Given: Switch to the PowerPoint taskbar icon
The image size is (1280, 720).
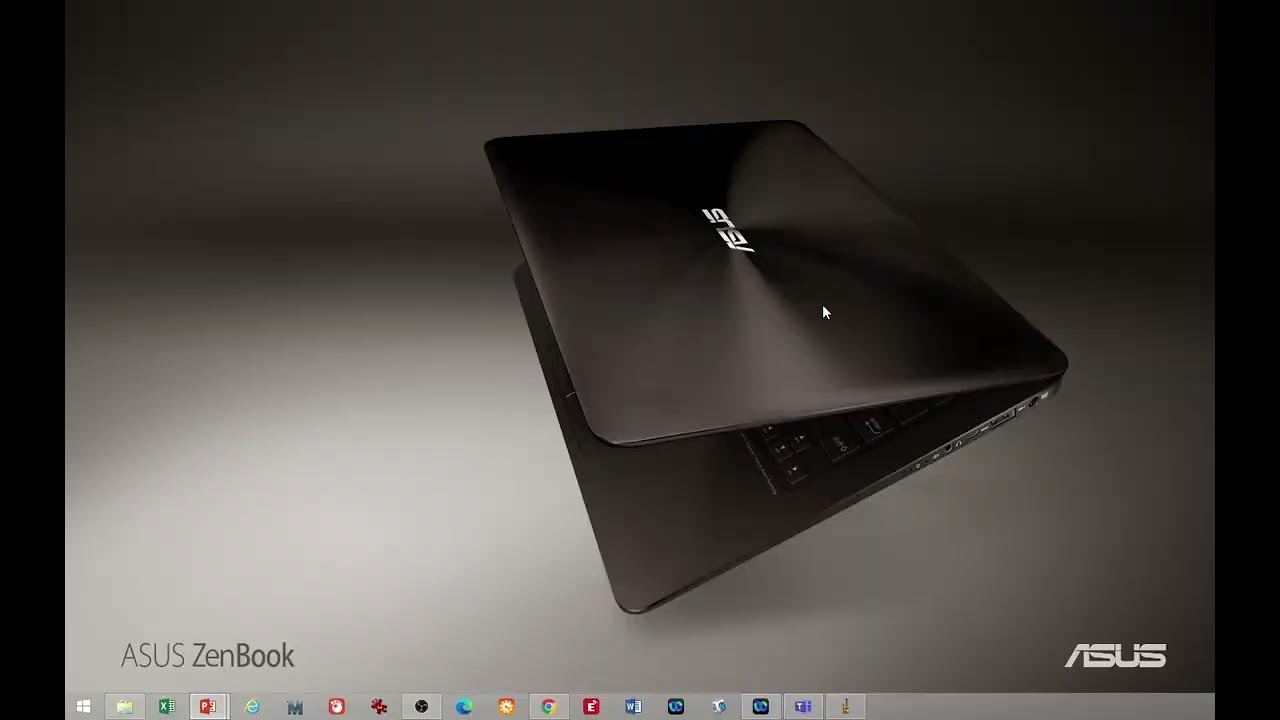Looking at the screenshot, I should pos(209,707).
